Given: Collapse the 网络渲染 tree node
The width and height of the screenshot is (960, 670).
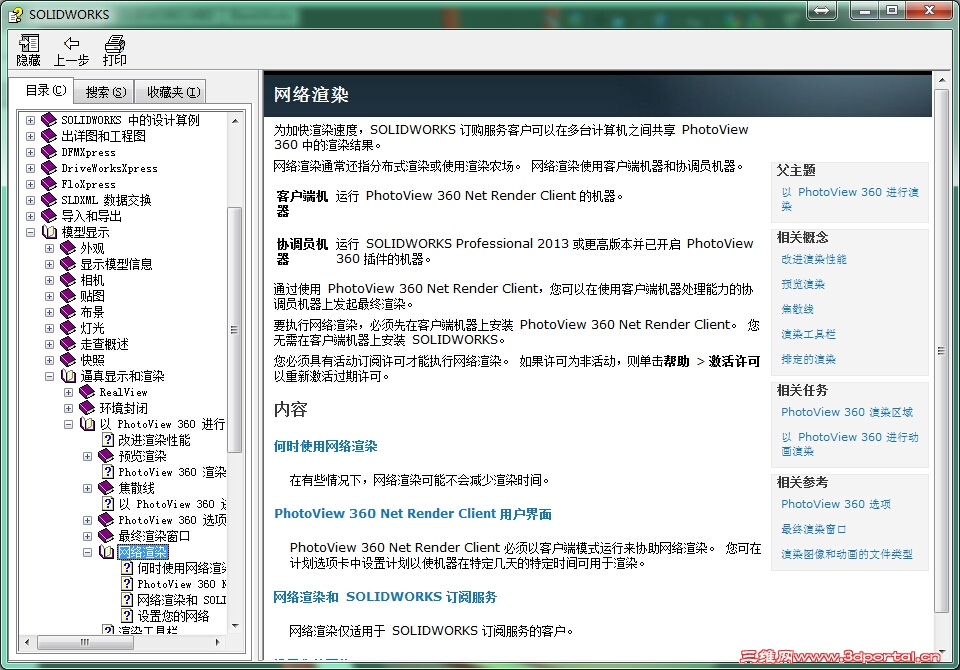Looking at the screenshot, I should [87, 552].
